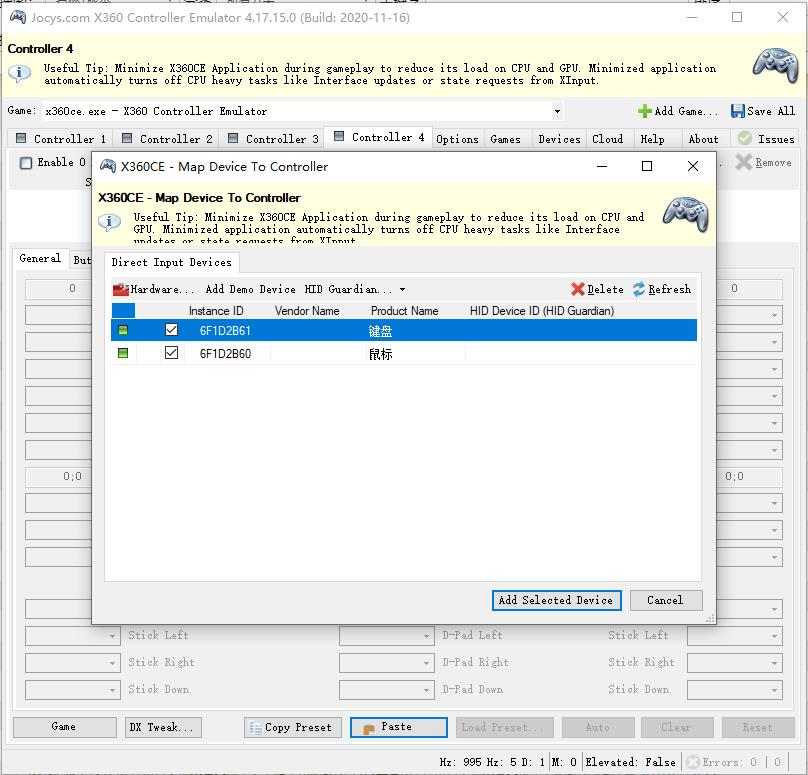Click Elevated: False in status bar
Screen dimensions: 808x775
[630, 762]
